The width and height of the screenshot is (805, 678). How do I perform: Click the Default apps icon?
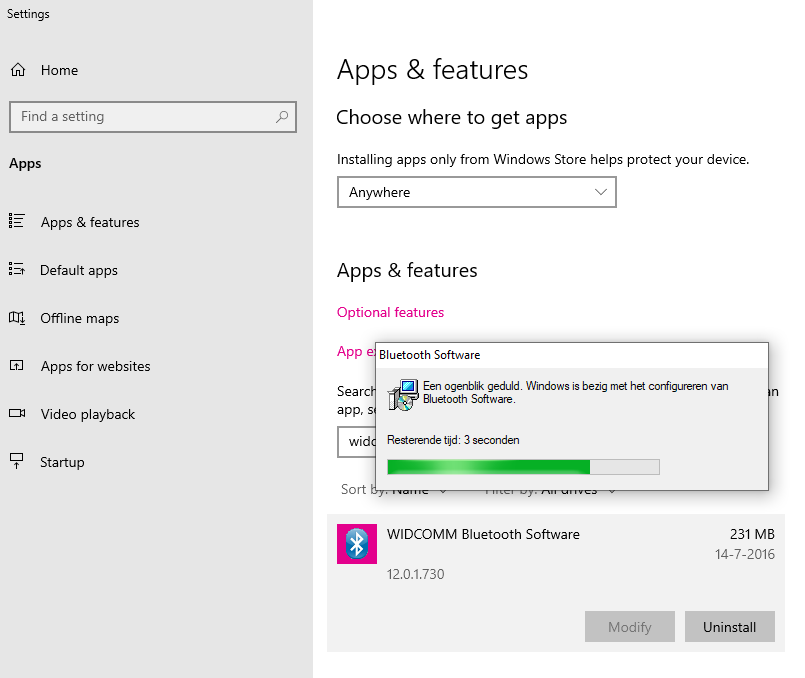point(16,269)
